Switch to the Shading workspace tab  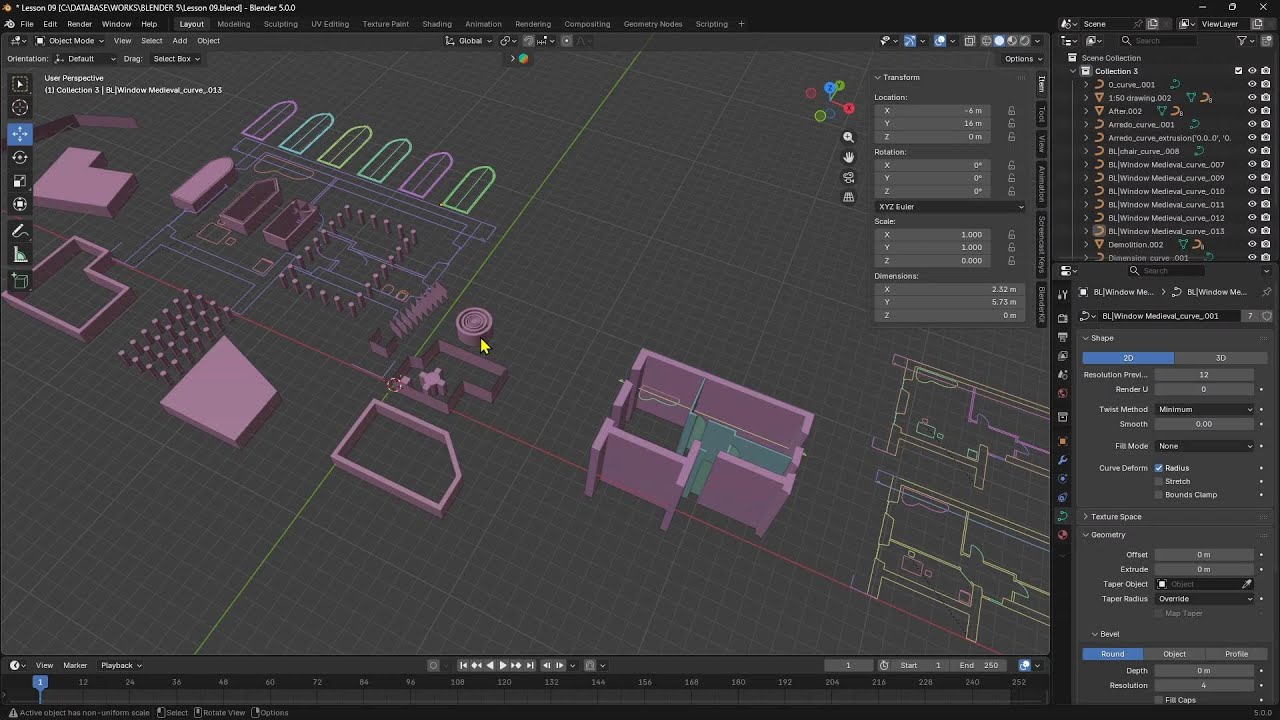pos(437,24)
